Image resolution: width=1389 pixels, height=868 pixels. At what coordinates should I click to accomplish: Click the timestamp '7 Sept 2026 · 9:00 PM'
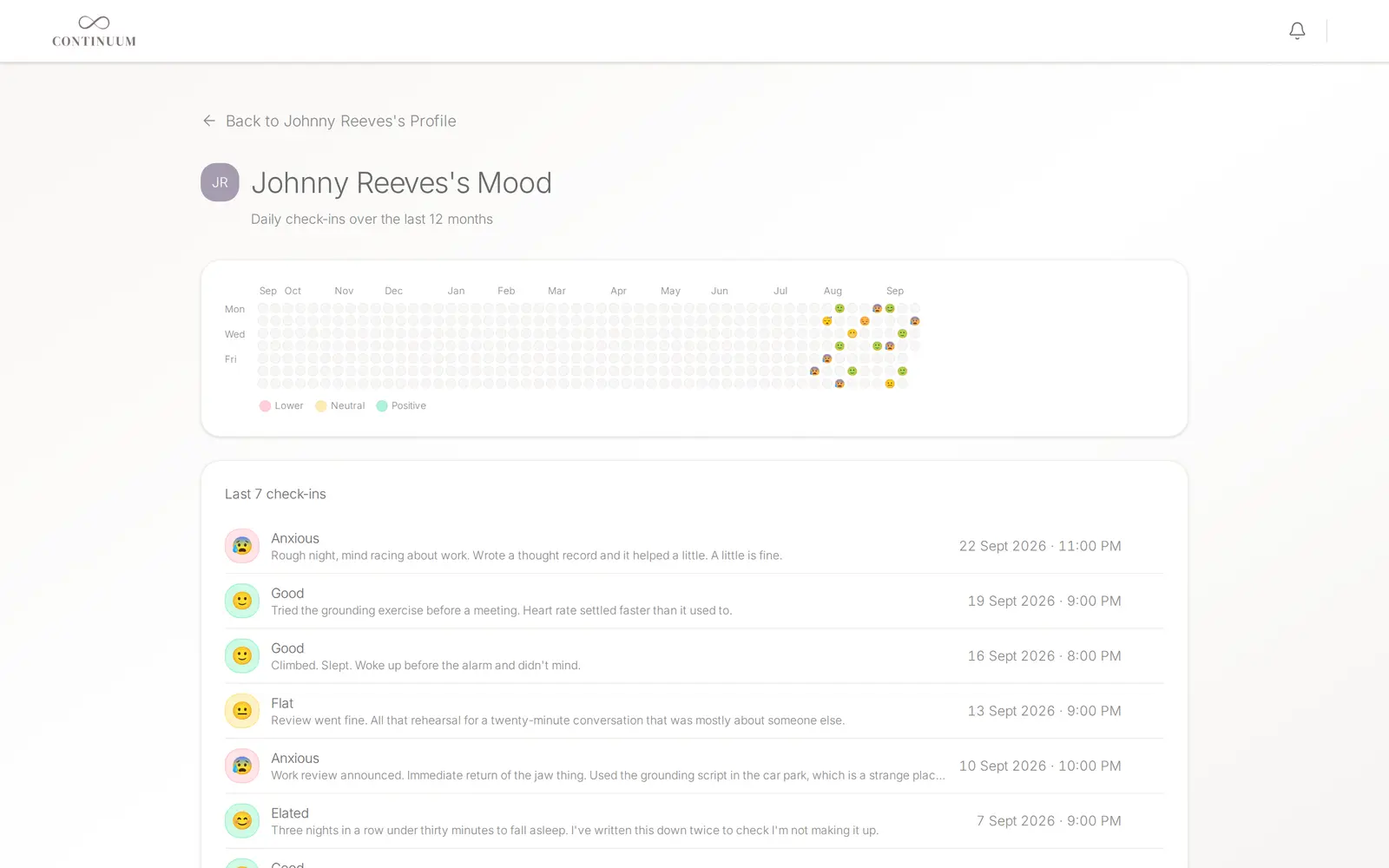1049,821
